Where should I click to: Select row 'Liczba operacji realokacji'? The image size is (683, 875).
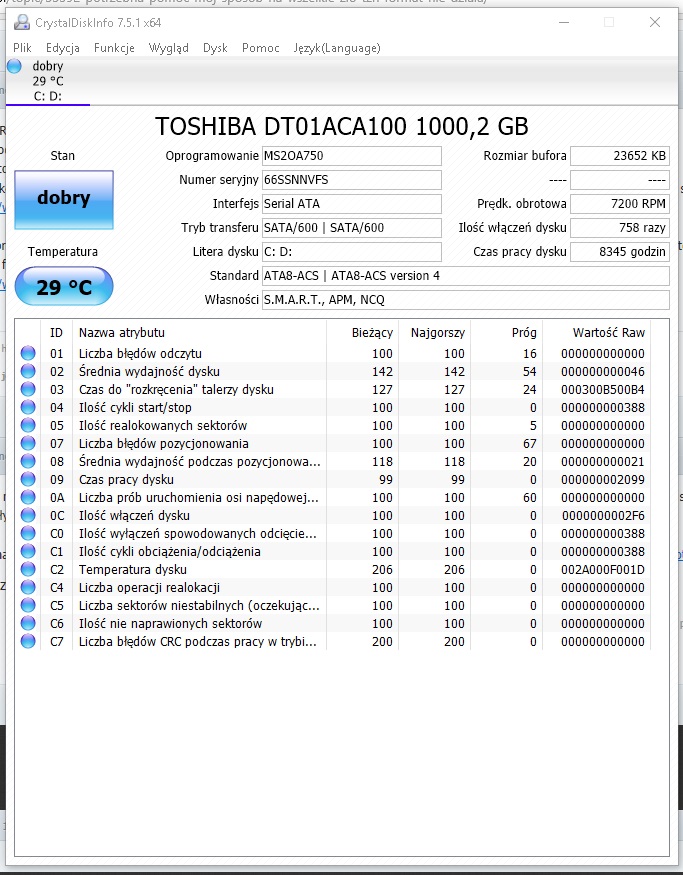click(335, 588)
